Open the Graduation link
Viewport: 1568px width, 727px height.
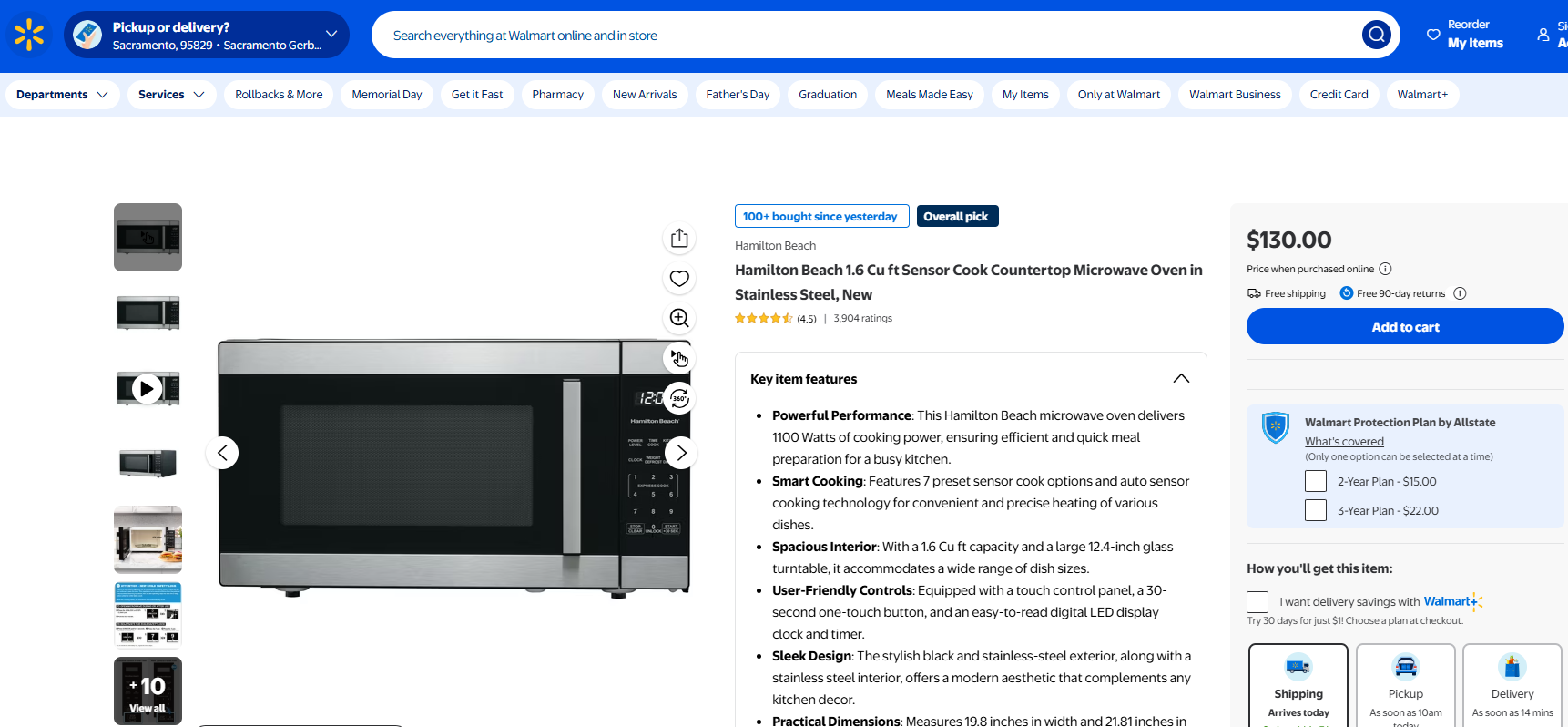coord(828,95)
